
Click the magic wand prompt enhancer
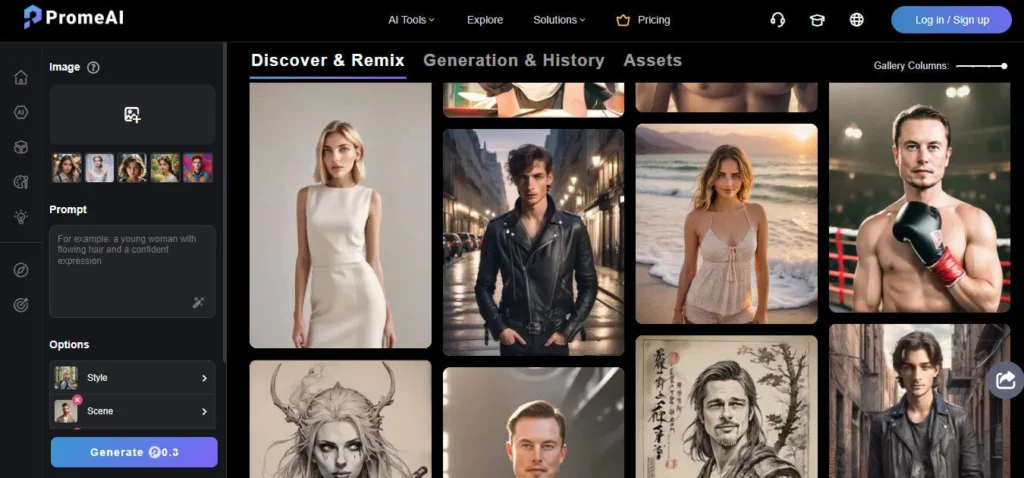(x=199, y=302)
